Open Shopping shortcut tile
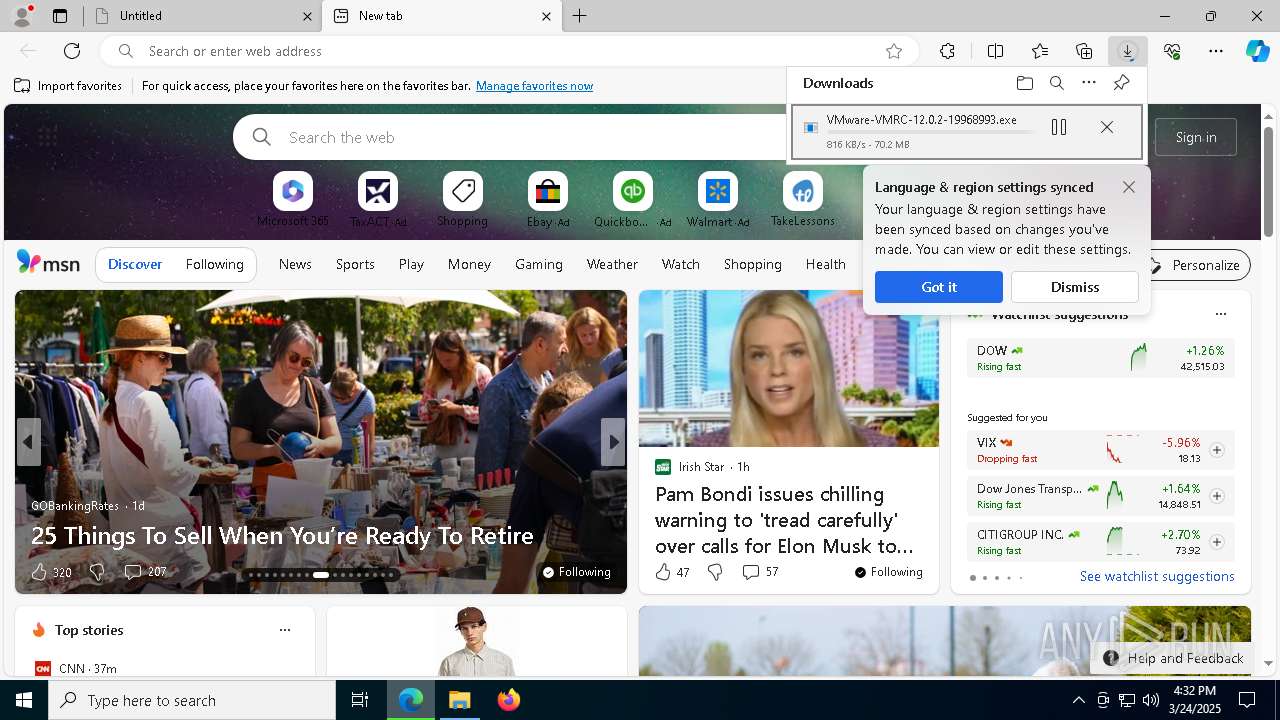This screenshot has height=720, width=1280. coord(462,199)
